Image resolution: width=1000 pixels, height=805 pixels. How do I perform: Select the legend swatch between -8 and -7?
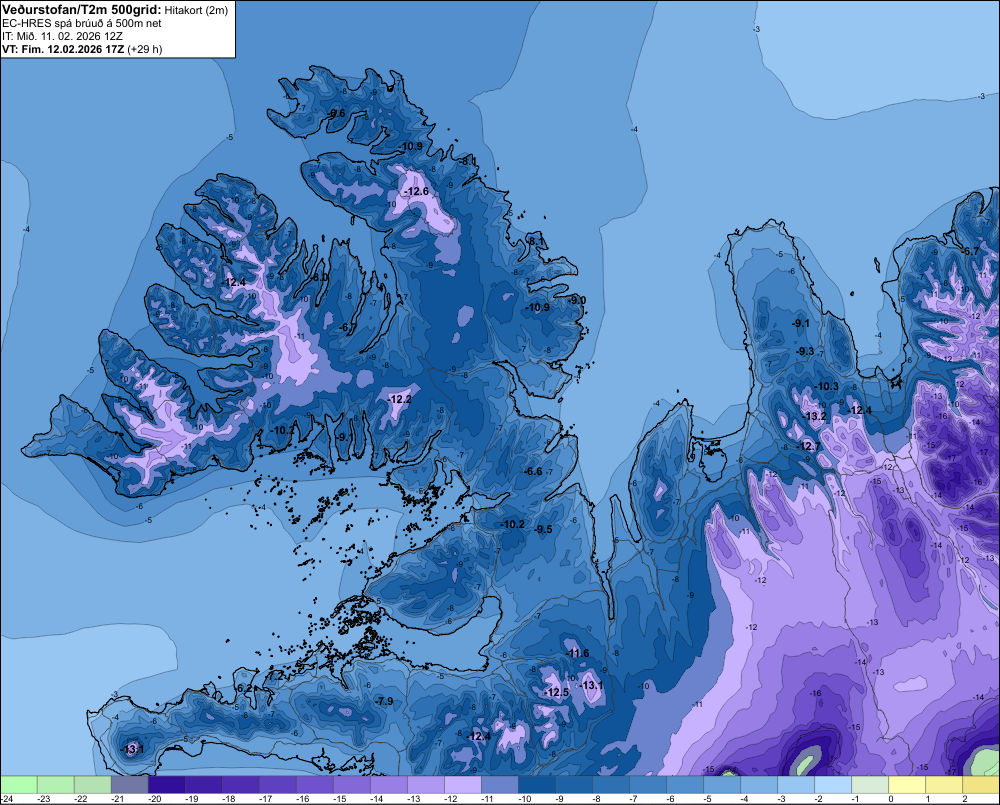pyautogui.click(x=611, y=784)
